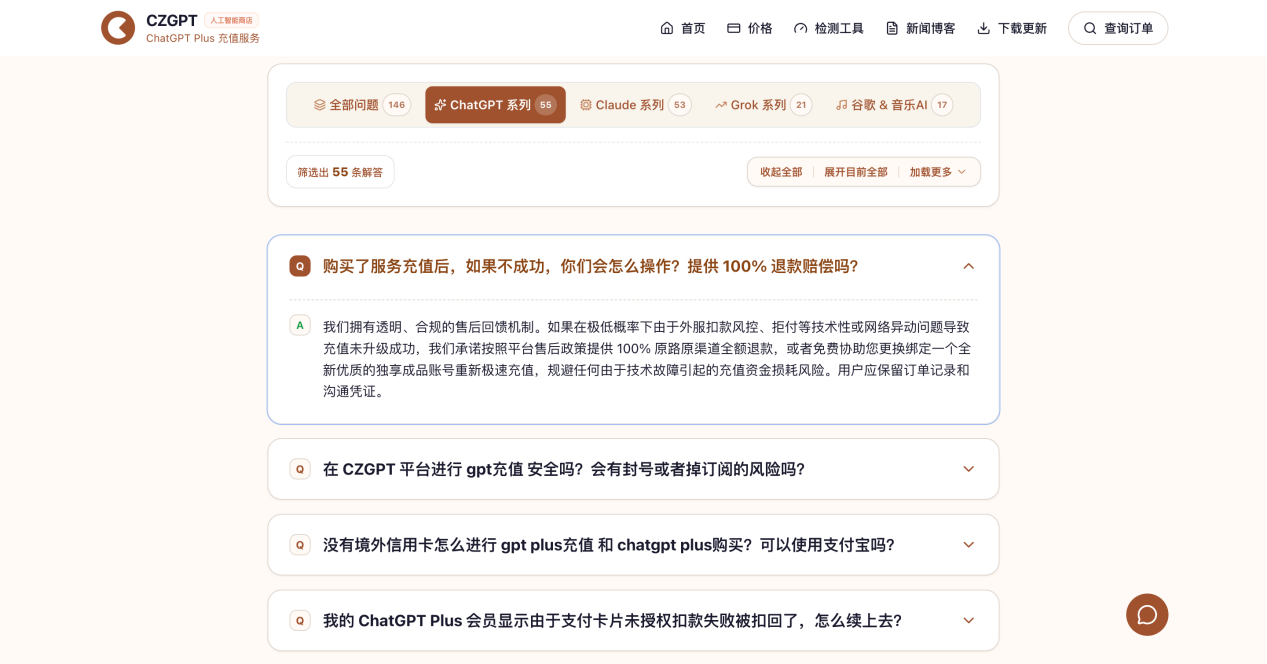Switch to the Claude 系列 tab
The height and width of the screenshot is (664, 1267).
pos(635,105)
